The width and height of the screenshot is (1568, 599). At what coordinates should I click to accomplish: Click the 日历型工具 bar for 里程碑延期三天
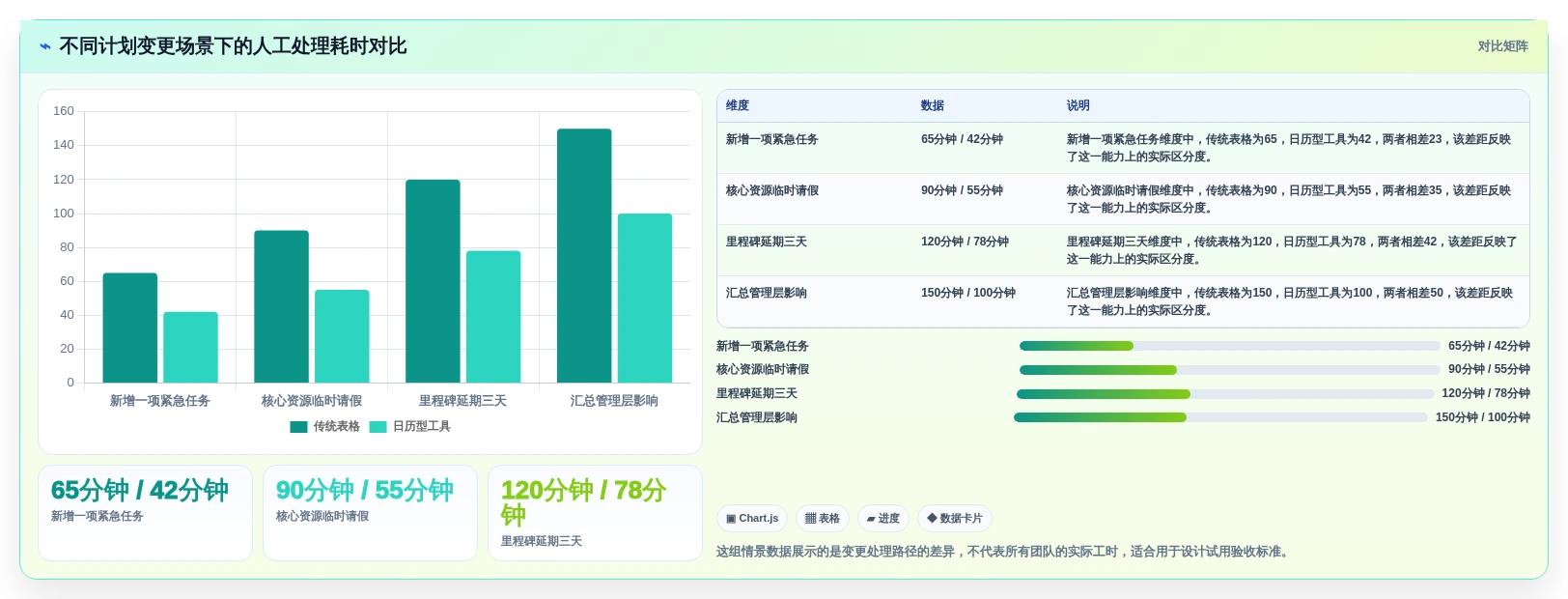pyautogui.click(x=493, y=317)
